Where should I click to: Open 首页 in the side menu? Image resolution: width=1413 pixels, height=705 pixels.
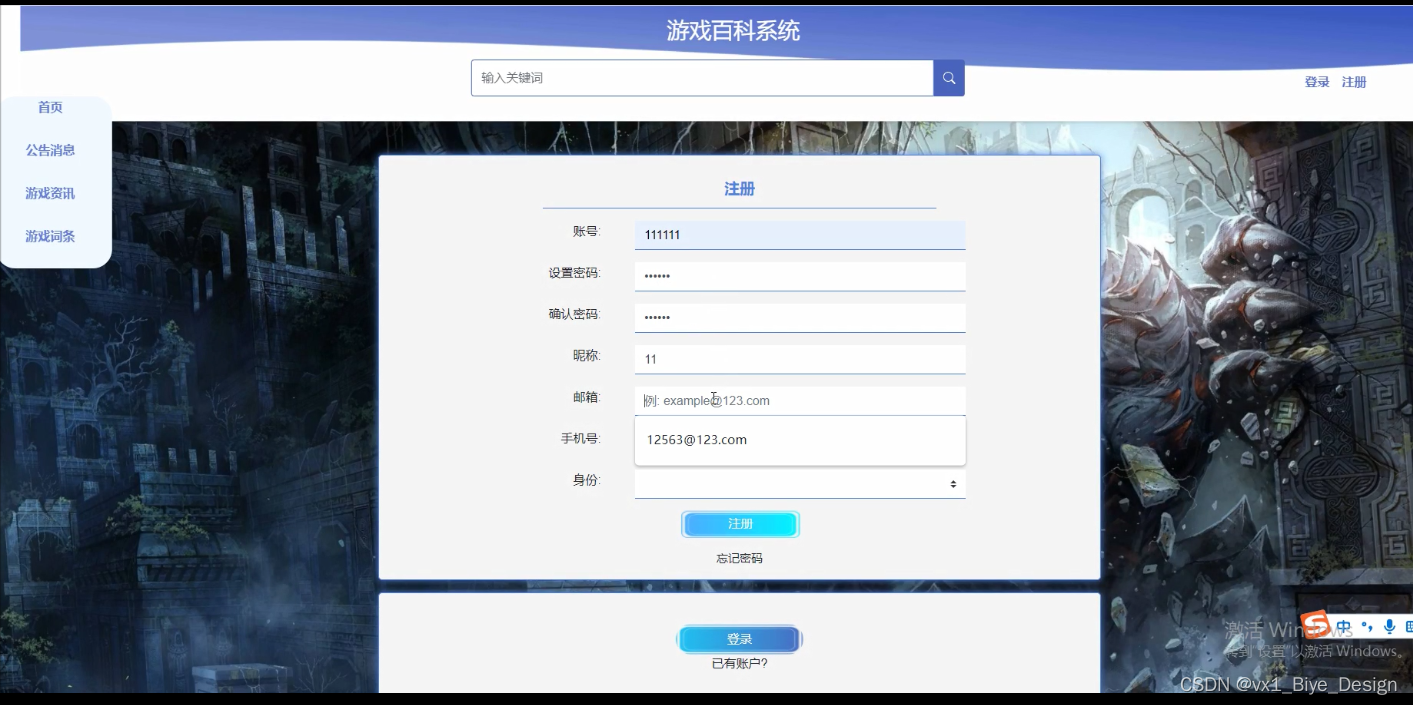point(50,107)
